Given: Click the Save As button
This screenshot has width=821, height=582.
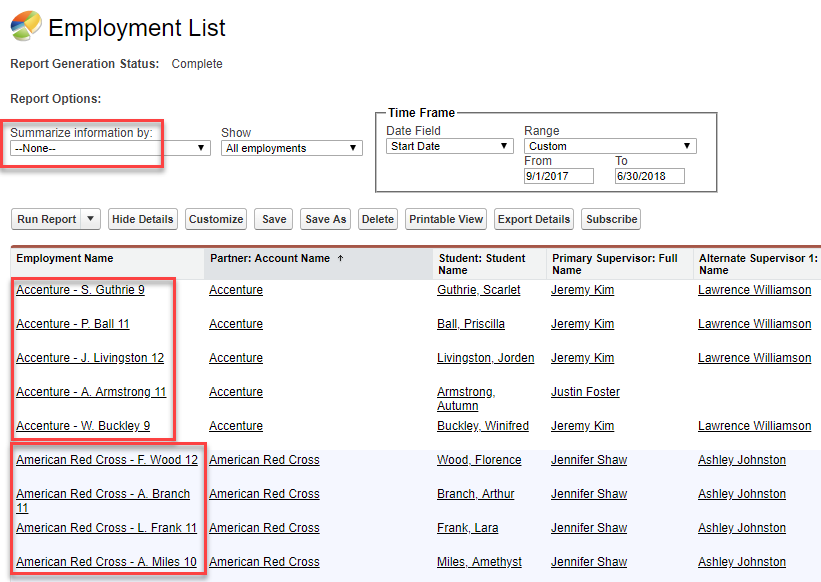Looking at the screenshot, I should [x=326, y=219].
